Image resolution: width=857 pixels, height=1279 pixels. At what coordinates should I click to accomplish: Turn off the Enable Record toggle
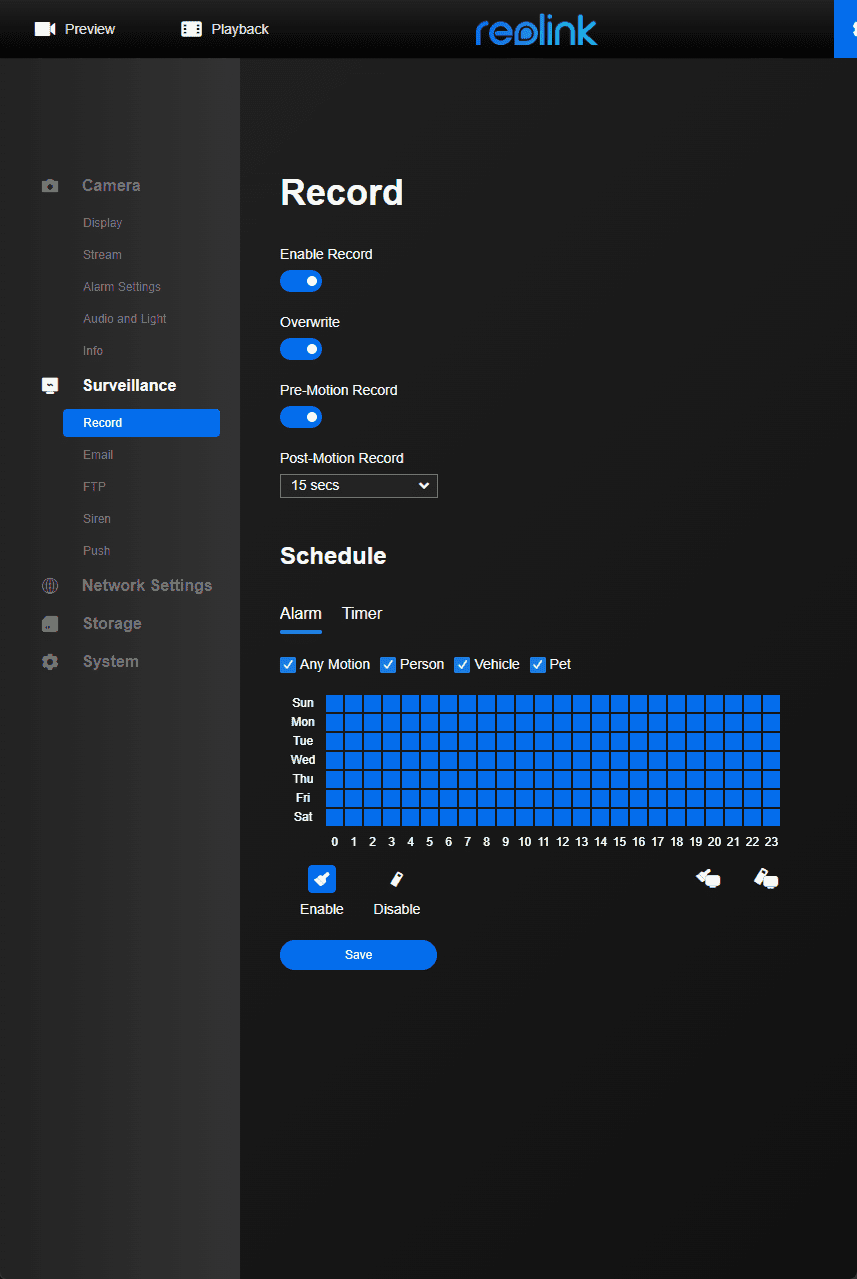[301, 281]
